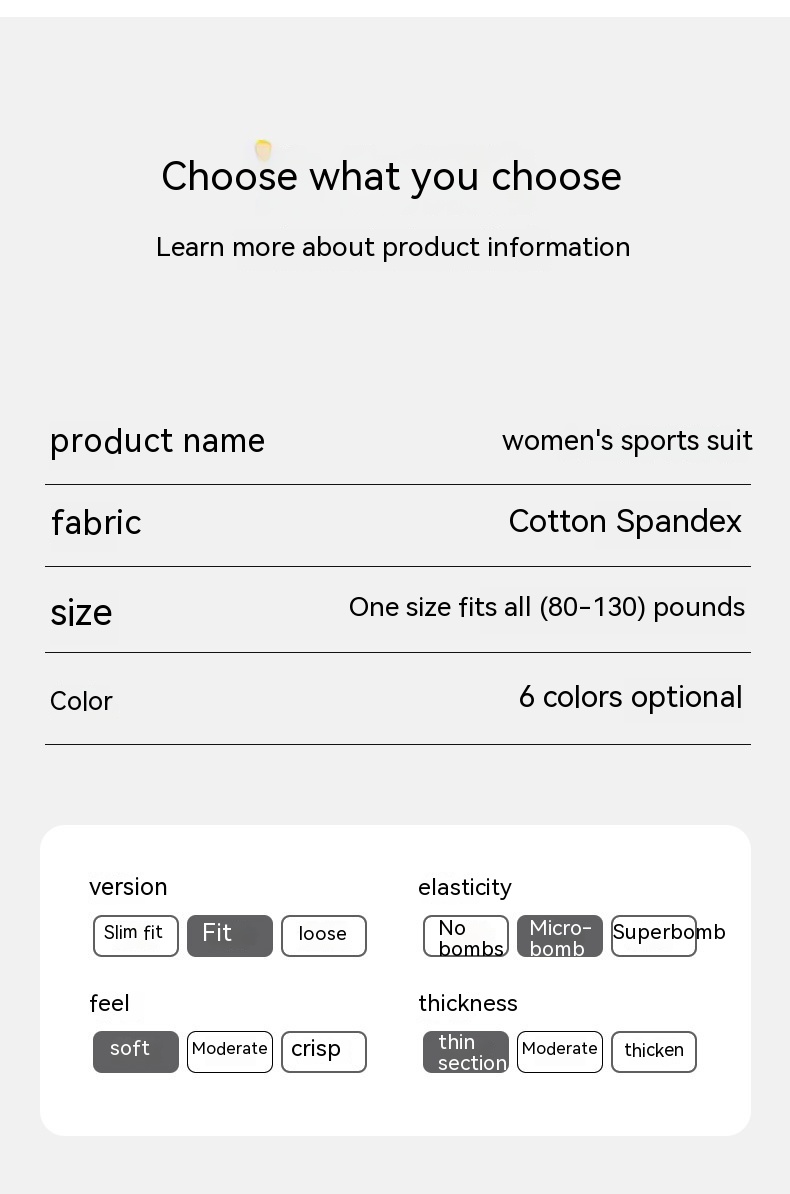Click 'Learn more about product information' text
790x1194 pixels.
pyautogui.click(x=393, y=247)
